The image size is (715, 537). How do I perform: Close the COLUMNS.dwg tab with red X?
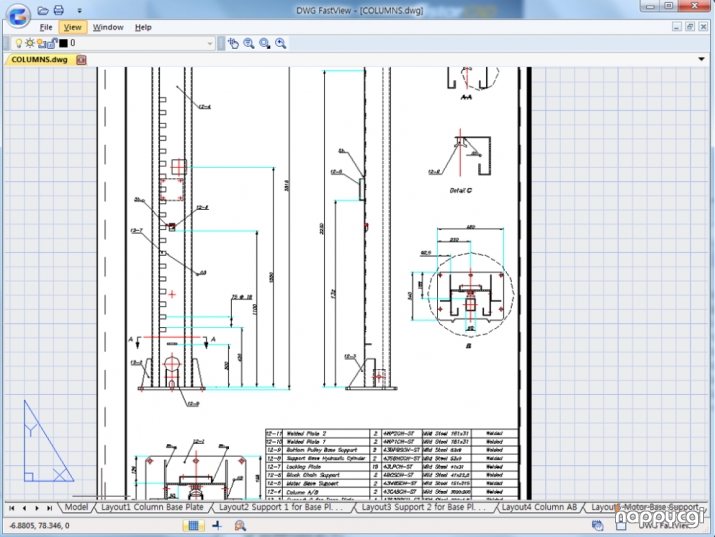click(81, 60)
